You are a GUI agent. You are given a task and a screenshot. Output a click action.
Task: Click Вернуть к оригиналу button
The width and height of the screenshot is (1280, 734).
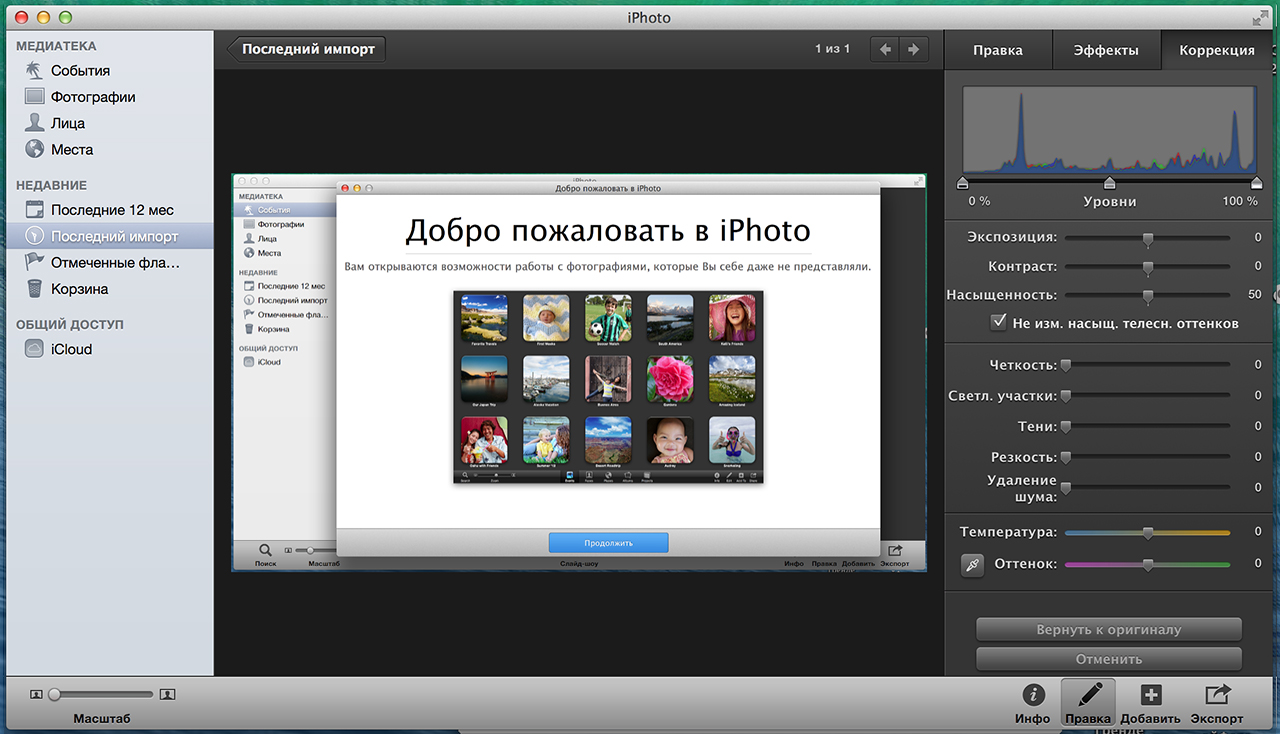(1109, 630)
